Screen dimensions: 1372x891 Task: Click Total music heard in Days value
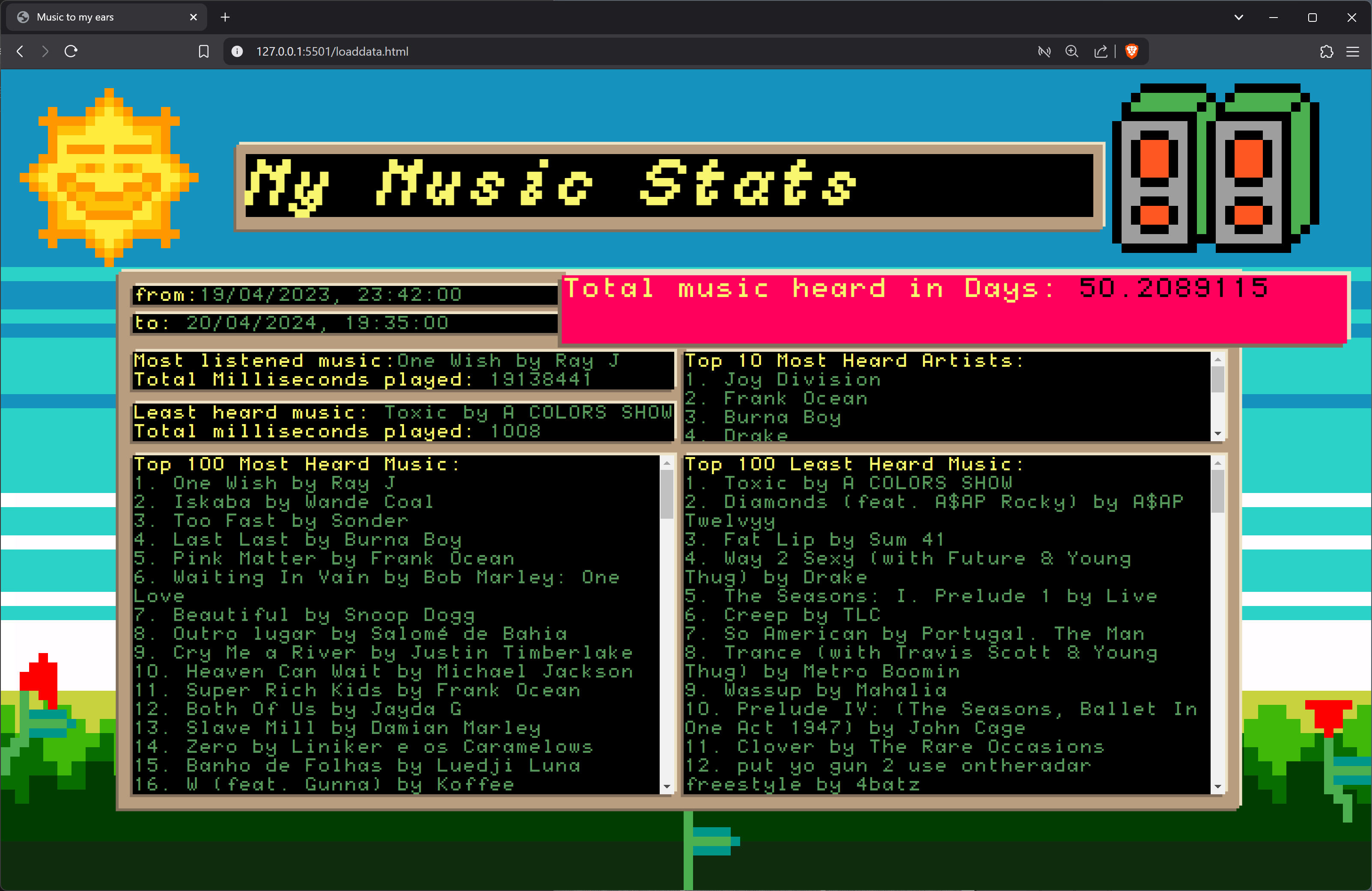1173,288
